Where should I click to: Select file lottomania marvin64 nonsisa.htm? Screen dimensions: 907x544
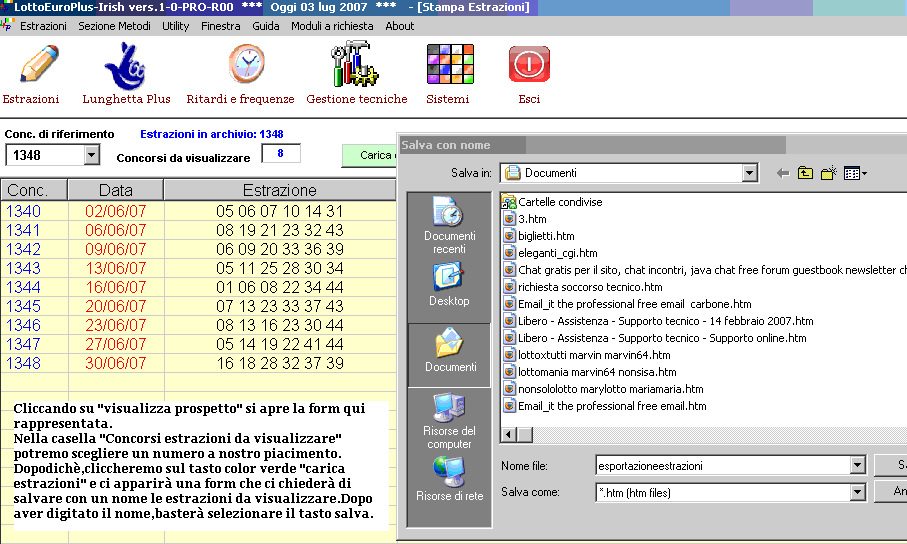pyautogui.click(x=589, y=372)
